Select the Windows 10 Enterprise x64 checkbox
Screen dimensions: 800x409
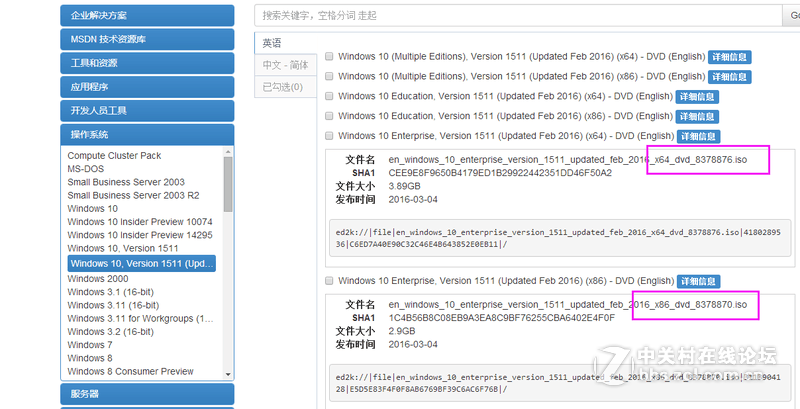pos(329,136)
